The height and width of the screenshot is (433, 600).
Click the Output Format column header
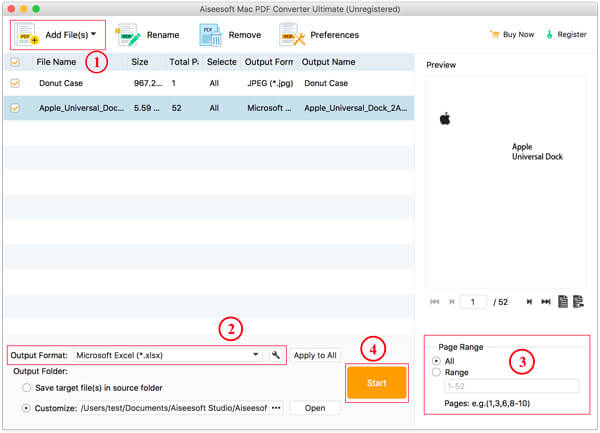click(269, 62)
